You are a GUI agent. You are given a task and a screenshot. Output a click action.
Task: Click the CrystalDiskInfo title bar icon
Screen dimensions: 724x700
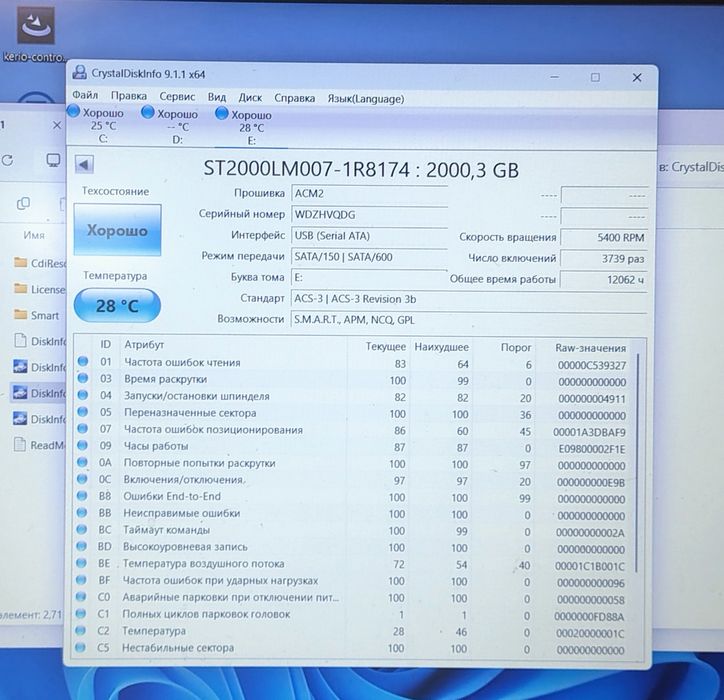[x=79, y=72]
